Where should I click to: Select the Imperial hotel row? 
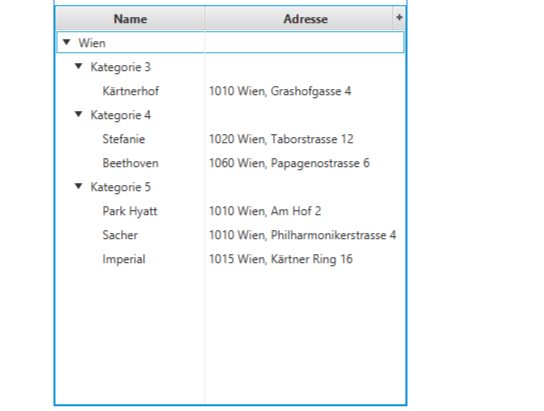[230, 259]
